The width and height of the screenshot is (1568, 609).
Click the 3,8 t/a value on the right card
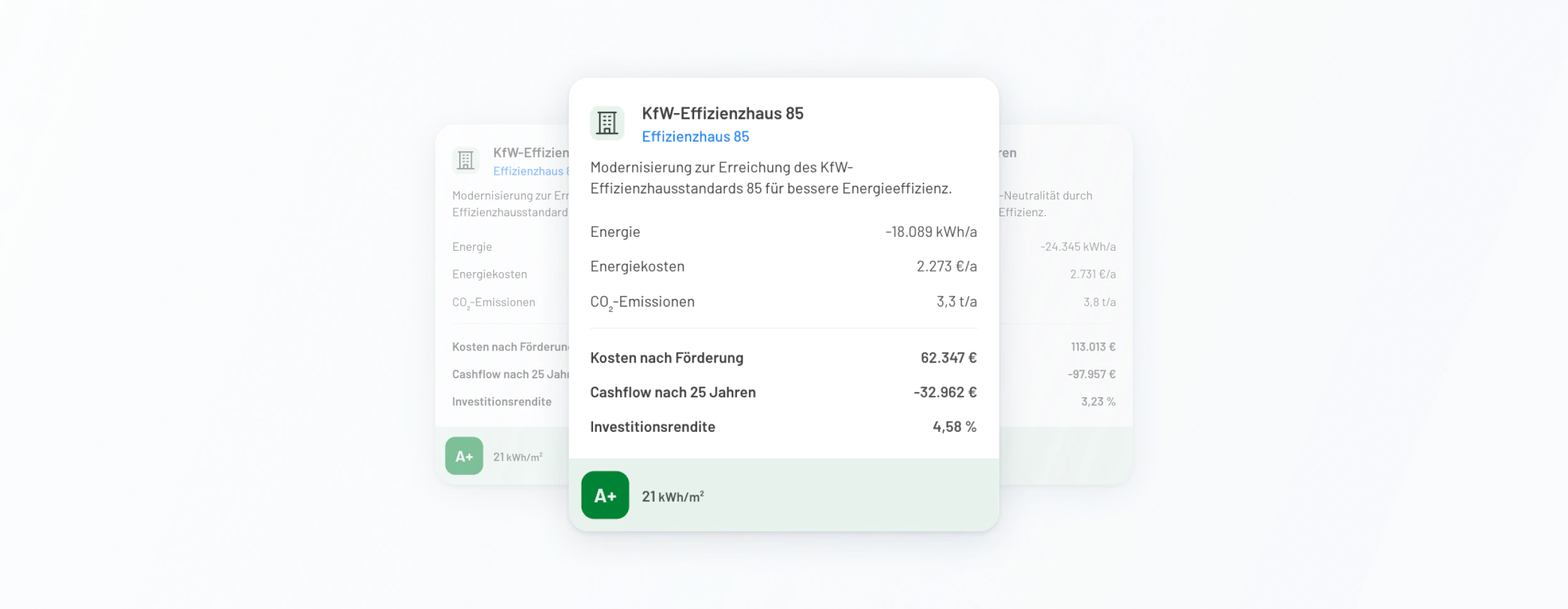click(1099, 302)
